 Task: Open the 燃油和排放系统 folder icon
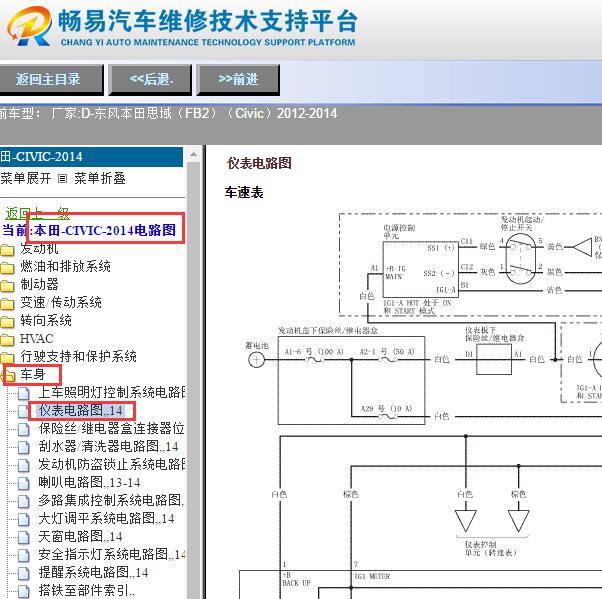point(7,268)
